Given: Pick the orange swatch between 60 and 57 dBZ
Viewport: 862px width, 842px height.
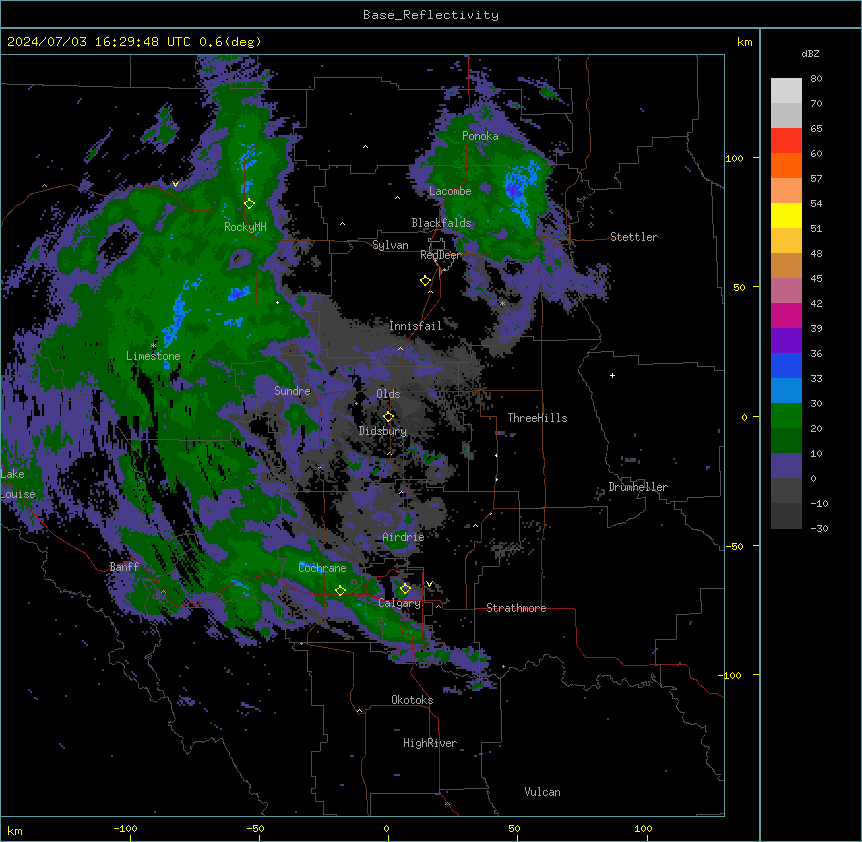Looking at the screenshot, I should (786, 165).
